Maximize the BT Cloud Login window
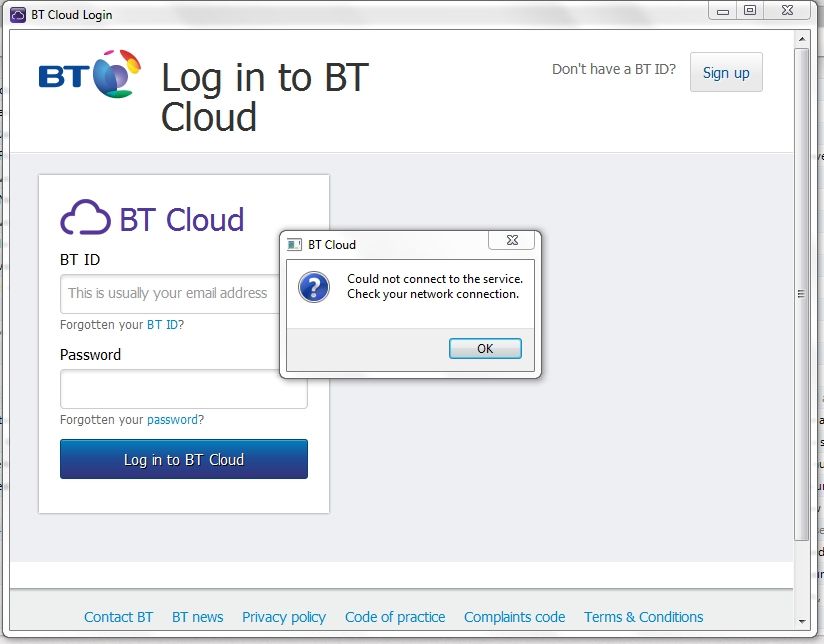The width and height of the screenshot is (824, 644). (x=750, y=11)
